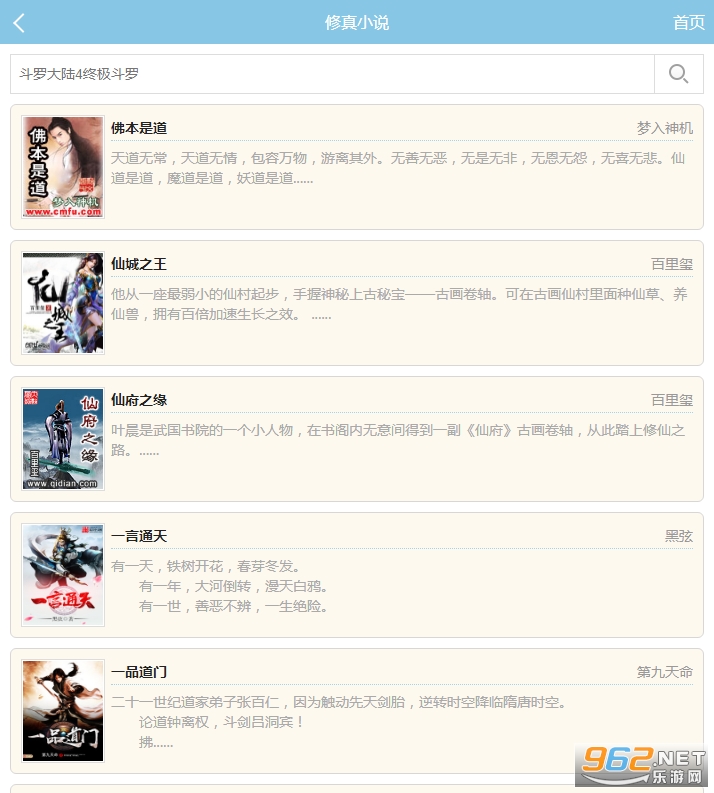The image size is (714, 793).
Task: Click the search magnifier icon
Action: (x=678, y=74)
